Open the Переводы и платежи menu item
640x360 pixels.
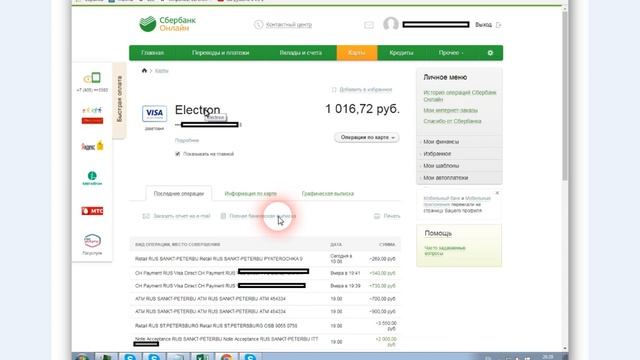coord(220,53)
